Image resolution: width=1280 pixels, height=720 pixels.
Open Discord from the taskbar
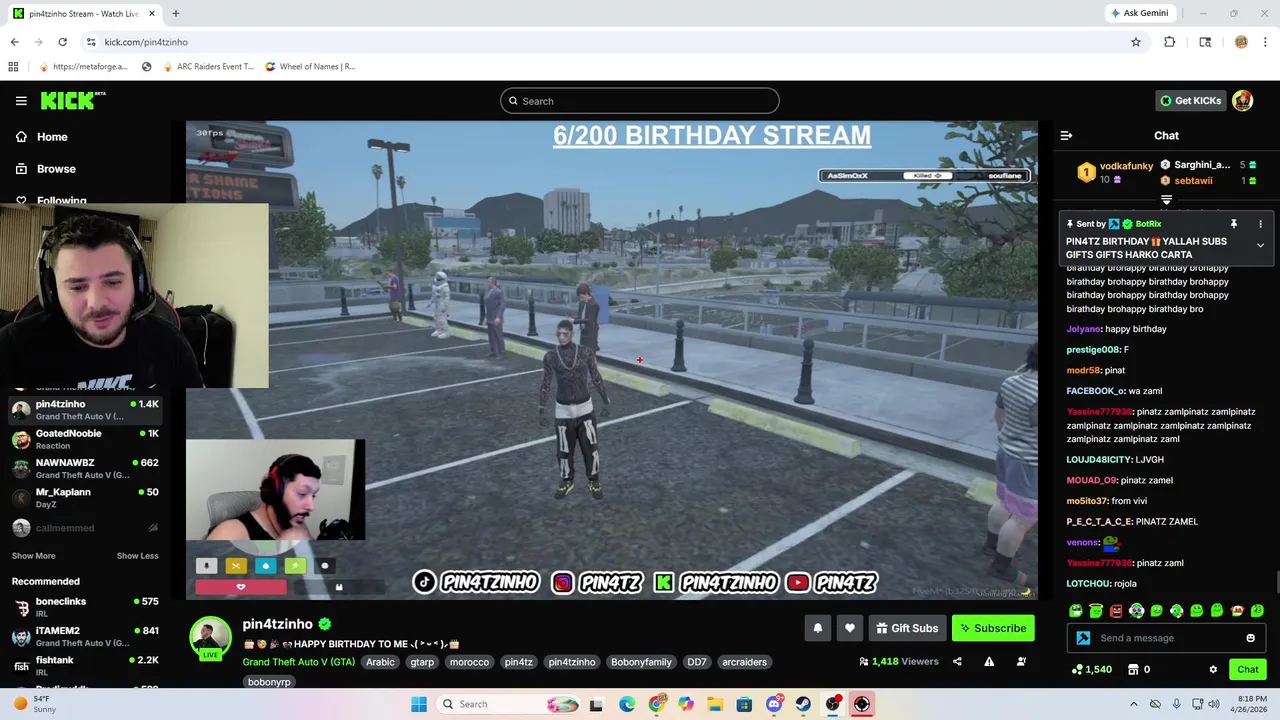(x=774, y=704)
